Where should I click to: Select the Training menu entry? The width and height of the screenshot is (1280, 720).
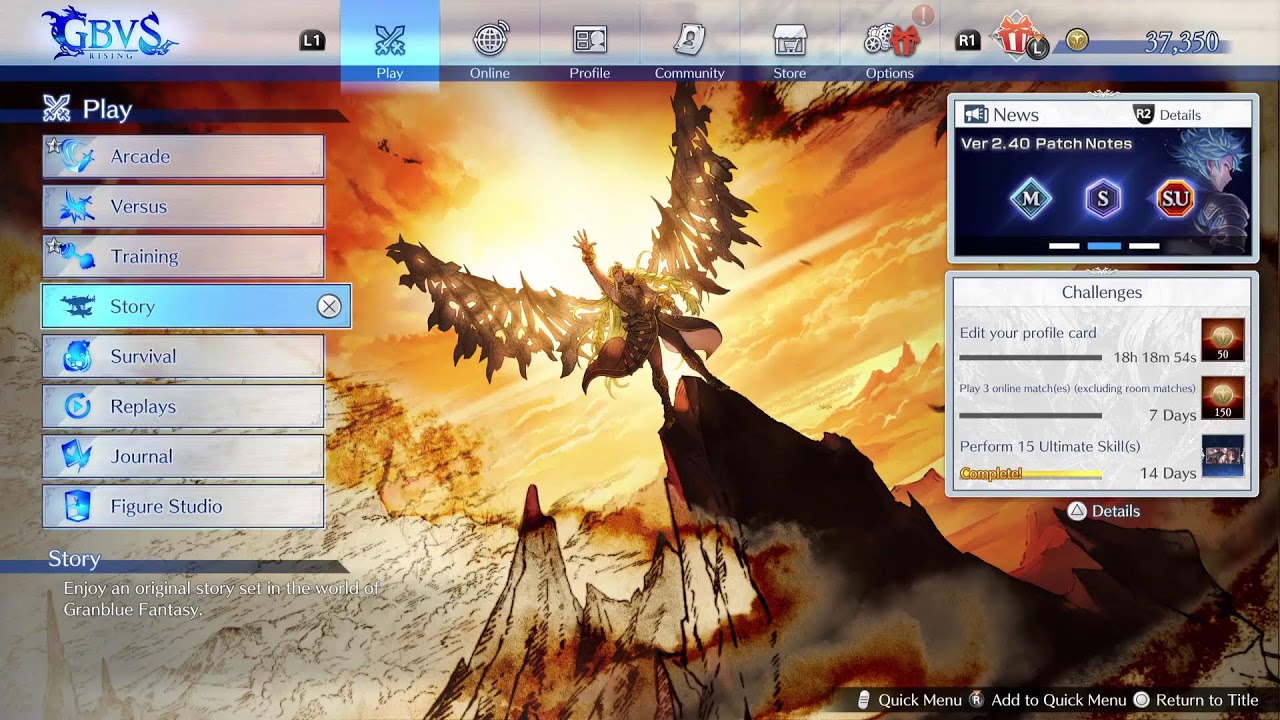(x=183, y=257)
